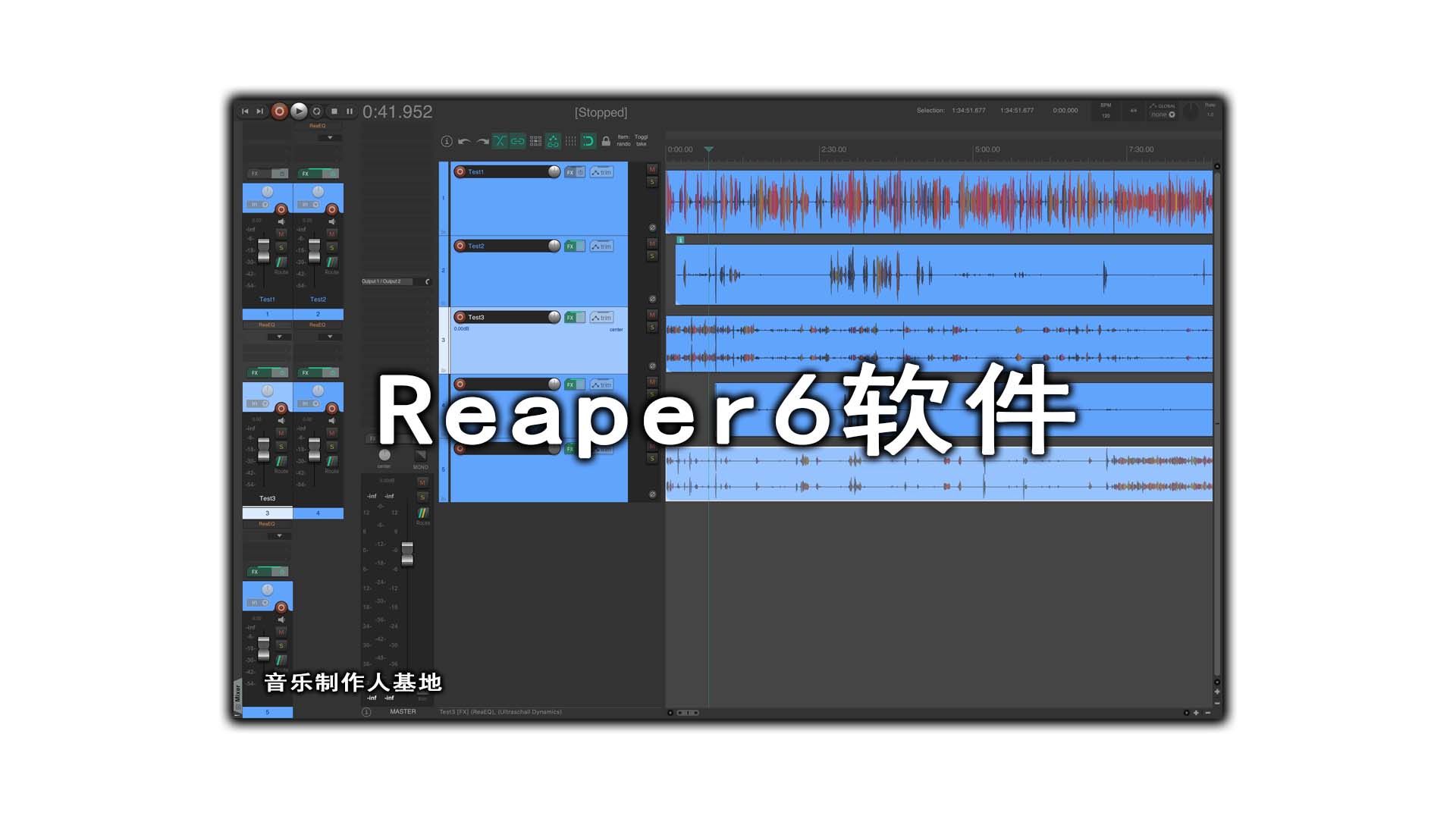
Task: Click the Undo arrow in toolbar
Action: (x=464, y=141)
